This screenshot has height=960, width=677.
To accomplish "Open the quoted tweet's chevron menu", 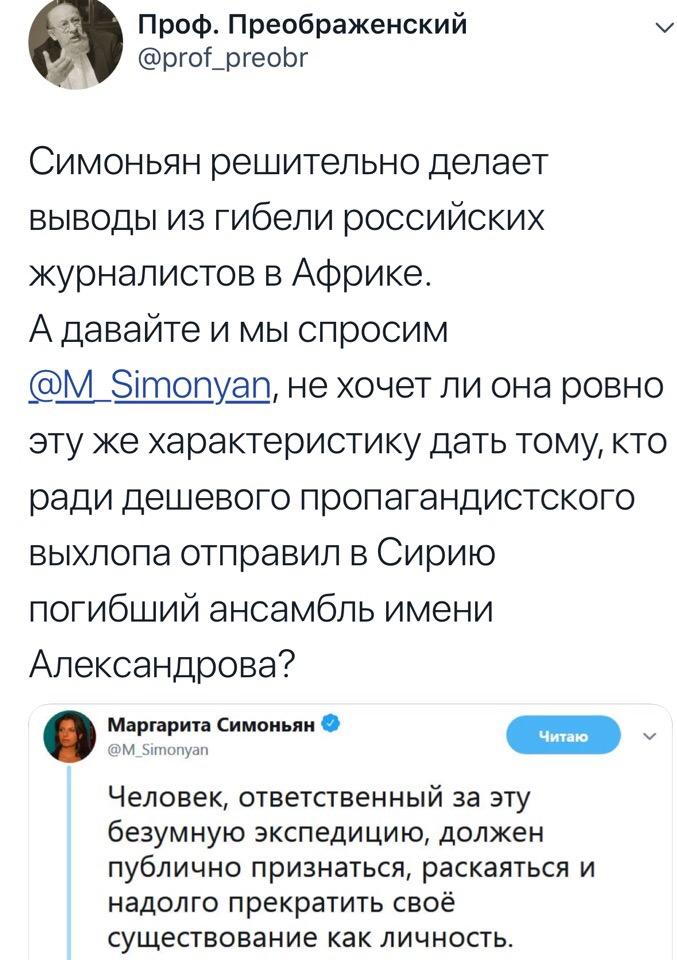I will 646,739.
